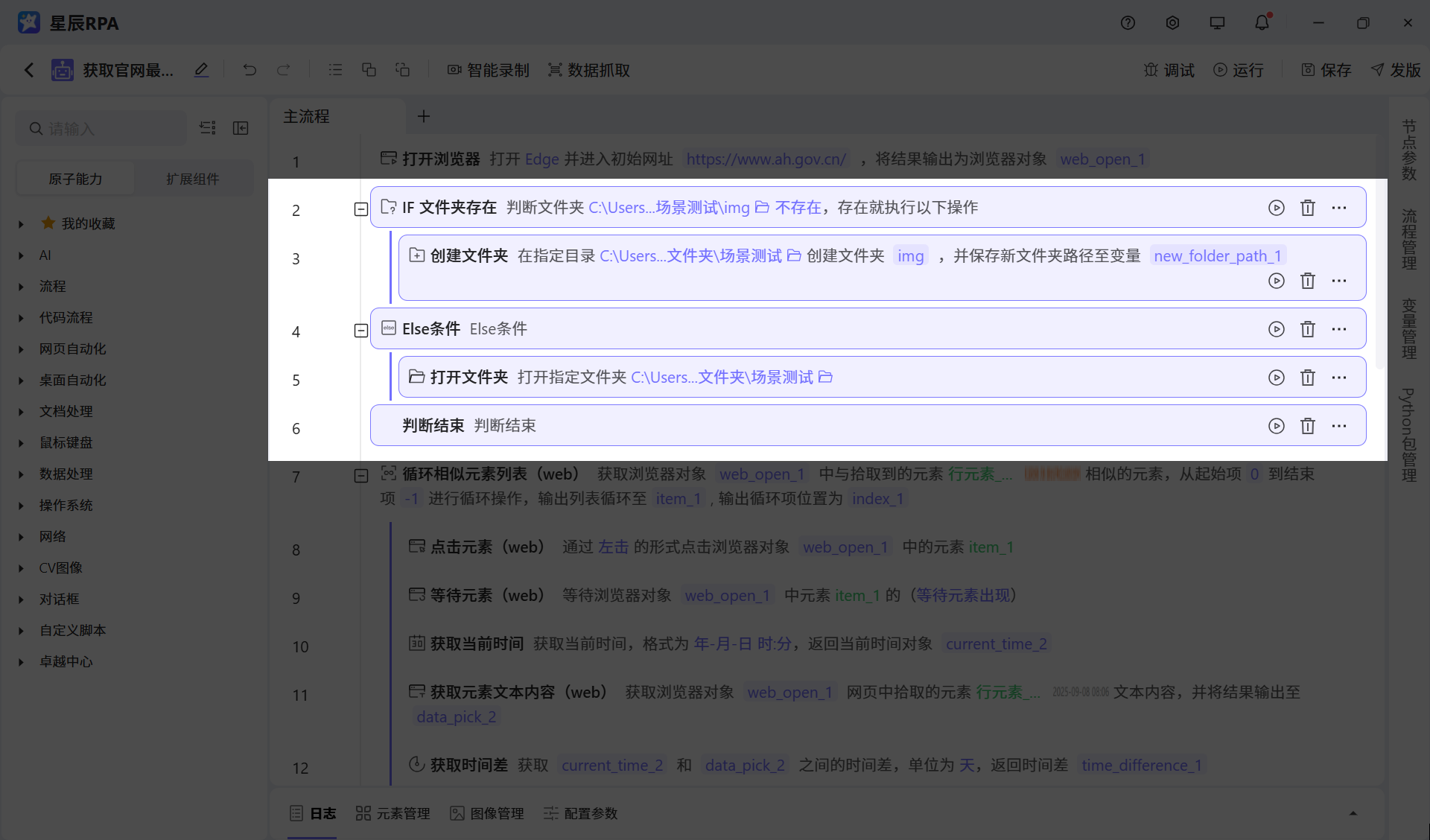Open application settings gear
The width and height of the screenshot is (1430, 840).
[x=1172, y=22]
